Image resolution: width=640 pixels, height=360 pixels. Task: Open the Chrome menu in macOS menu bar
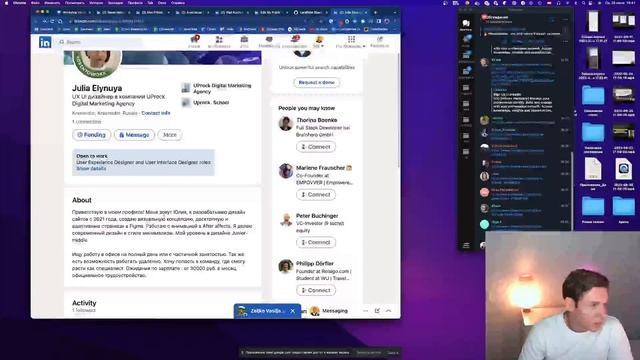19,3
